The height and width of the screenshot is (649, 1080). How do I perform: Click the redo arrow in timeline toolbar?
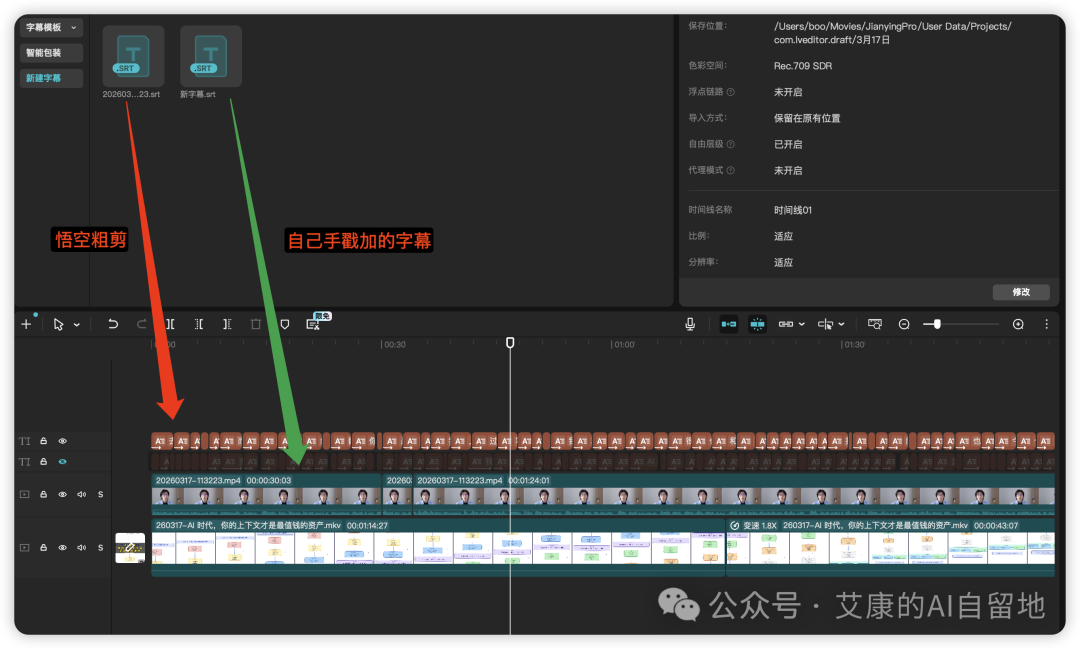click(x=142, y=324)
